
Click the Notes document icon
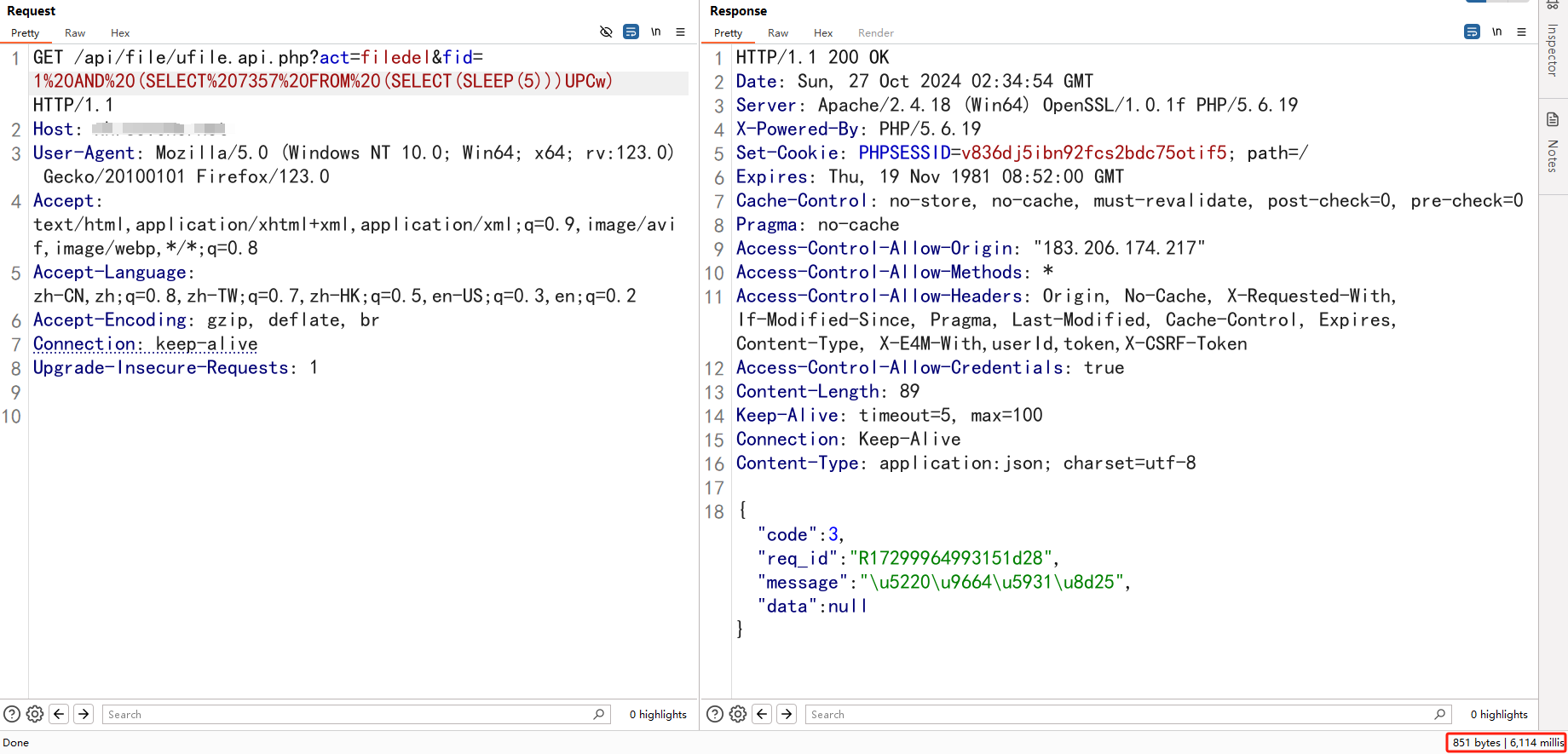pyautogui.click(x=1553, y=119)
